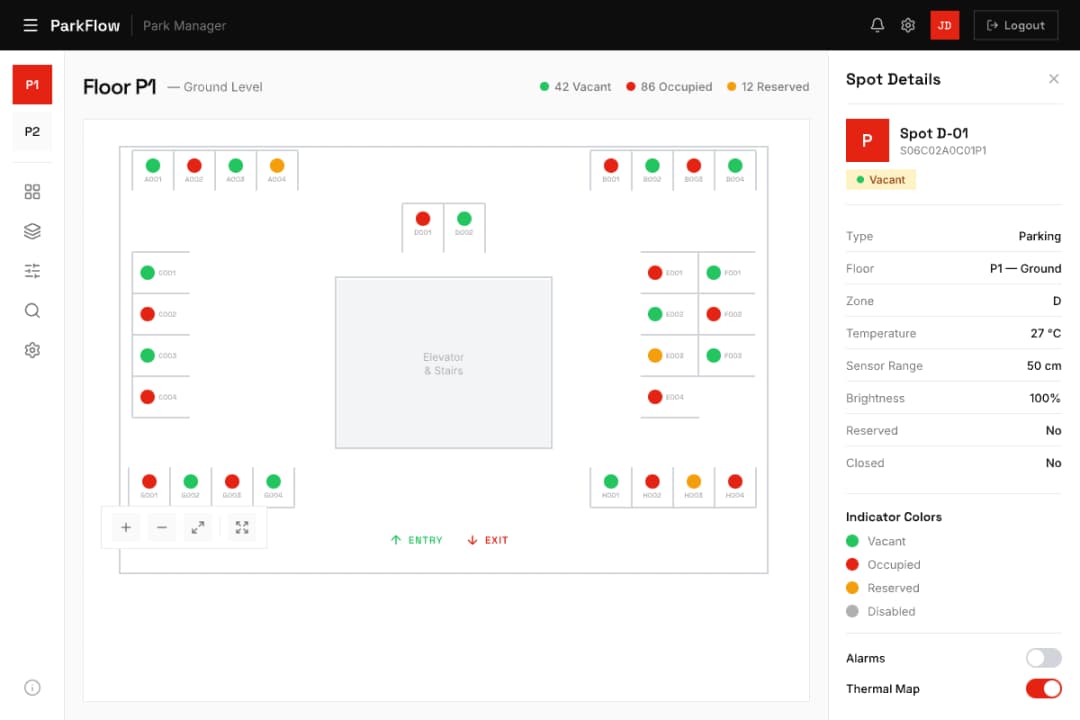
Task: Click the fullscreen expand control on map
Action: [241, 527]
